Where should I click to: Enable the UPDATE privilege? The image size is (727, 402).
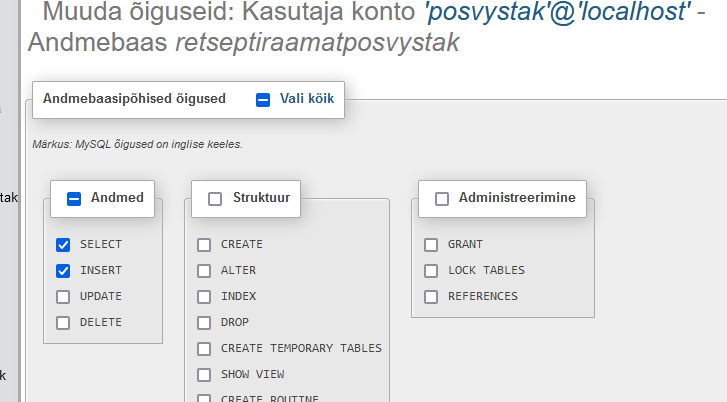(63, 296)
